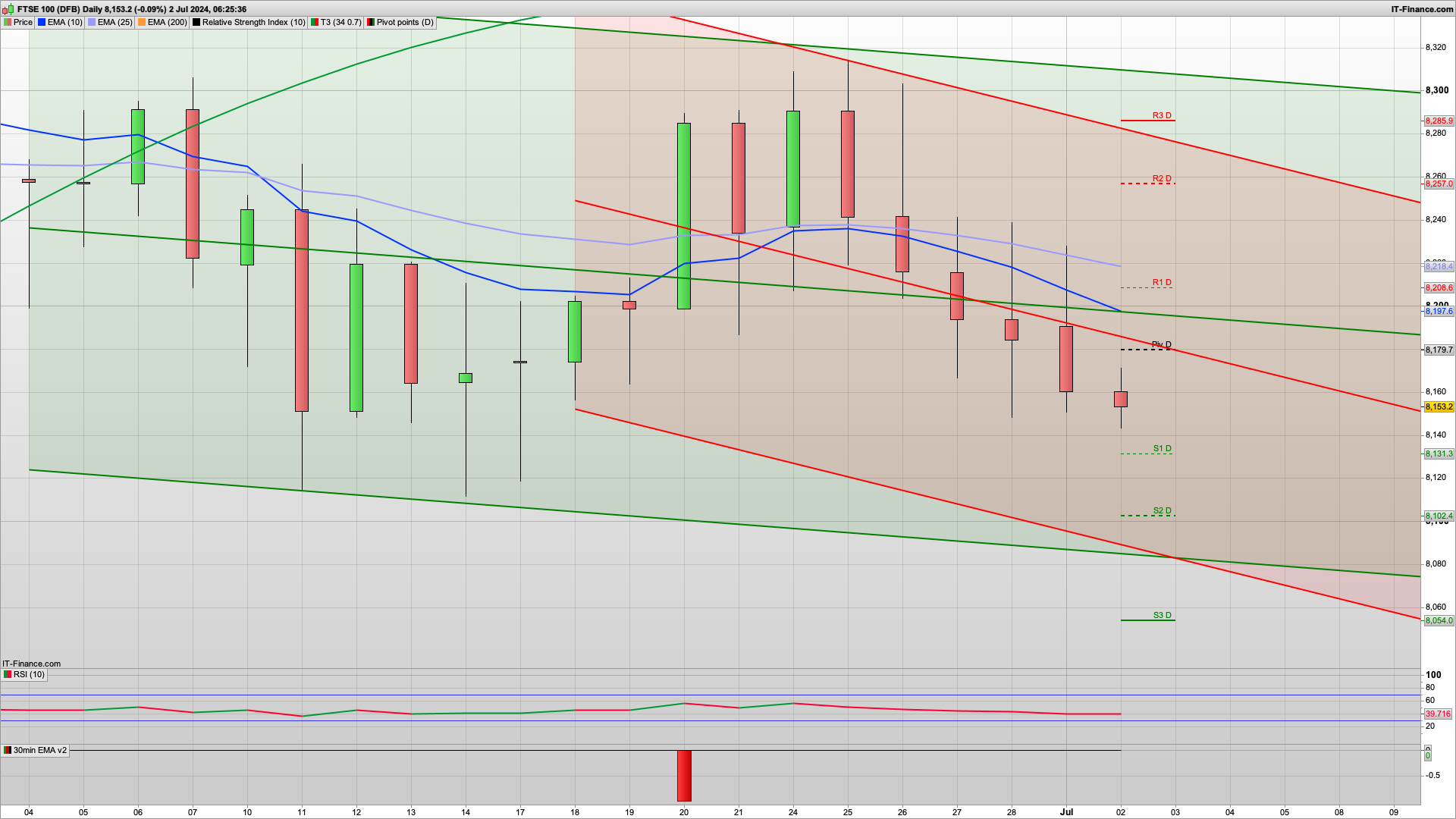Click the yellow 8,153.2 current price tag
Viewport: 1456px width, 819px height.
[1439, 407]
